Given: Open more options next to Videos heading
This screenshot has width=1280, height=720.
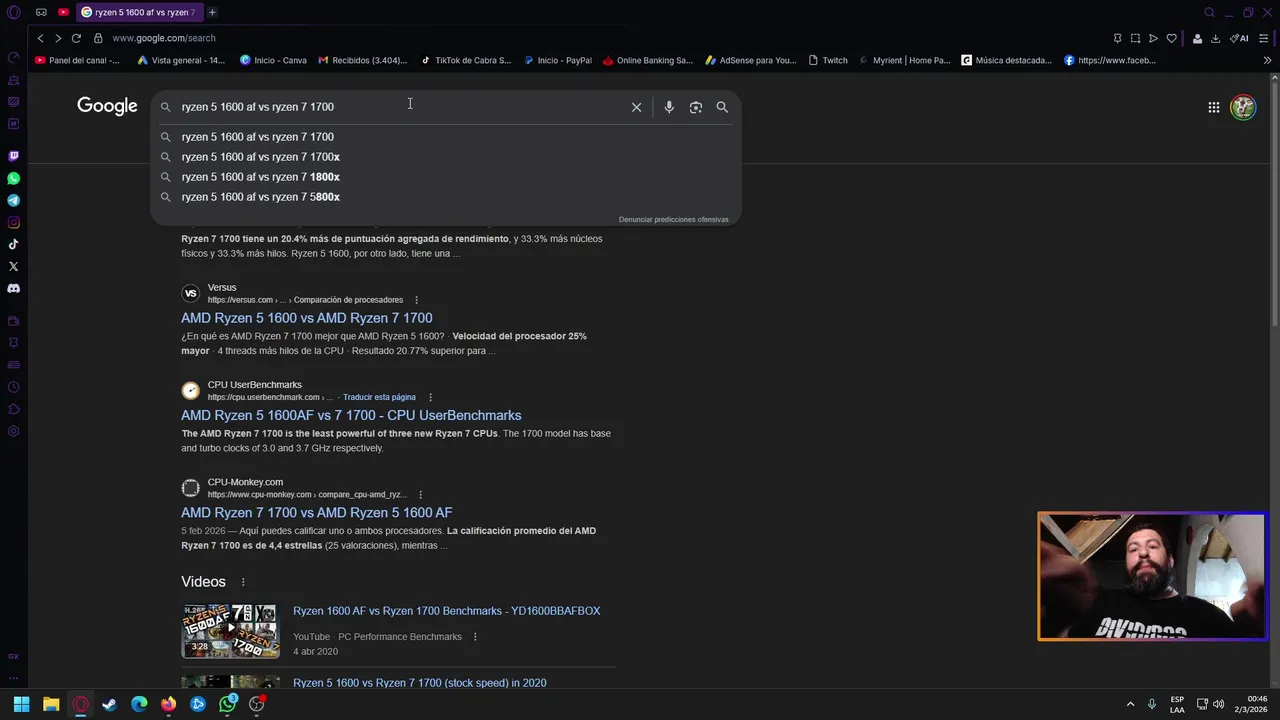Looking at the screenshot, I should tap(242, 582).
